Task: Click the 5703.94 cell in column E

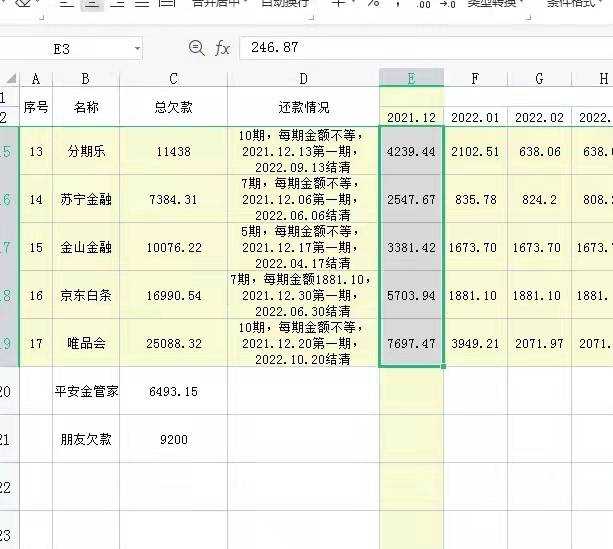Action: point(411,295)
